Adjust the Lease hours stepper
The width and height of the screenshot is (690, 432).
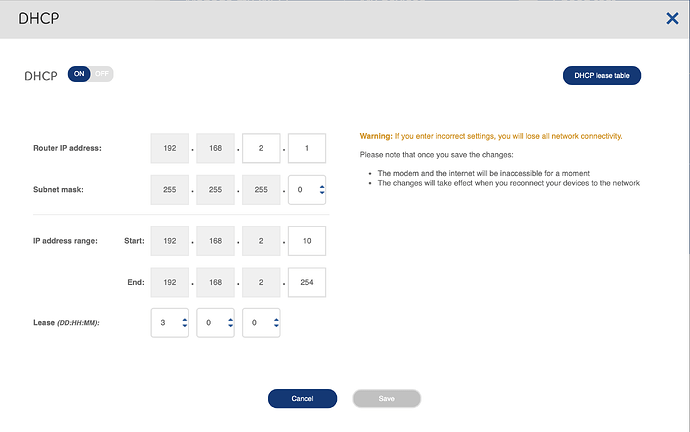215,323
